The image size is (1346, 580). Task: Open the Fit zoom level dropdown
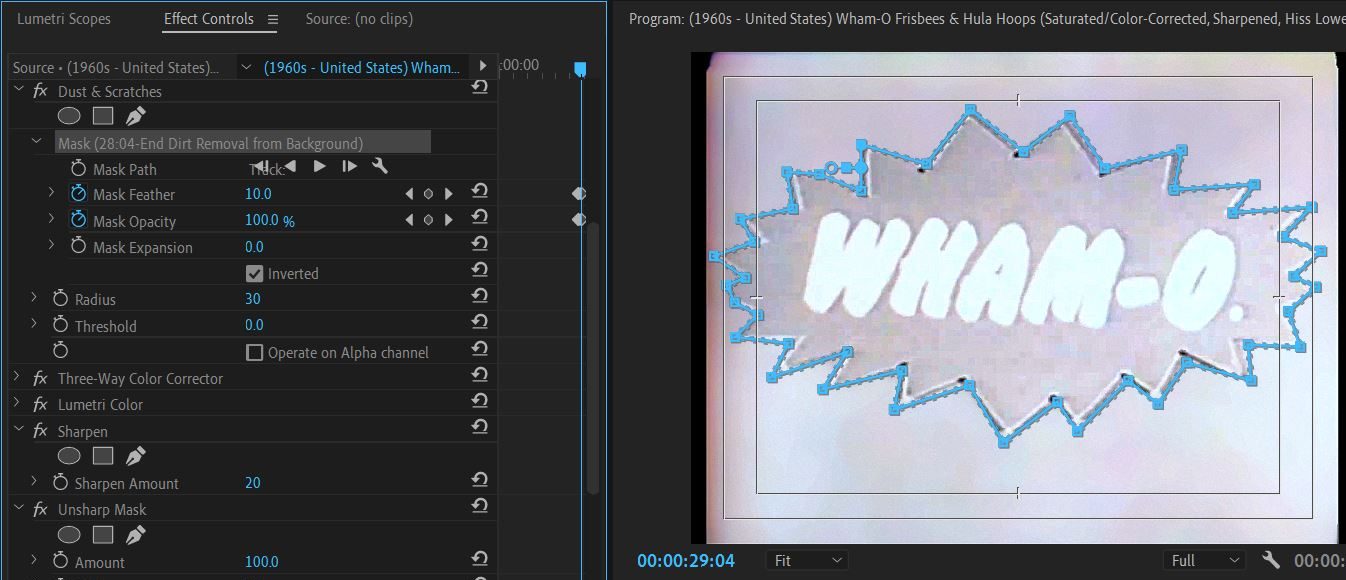[x=808, y=560]
